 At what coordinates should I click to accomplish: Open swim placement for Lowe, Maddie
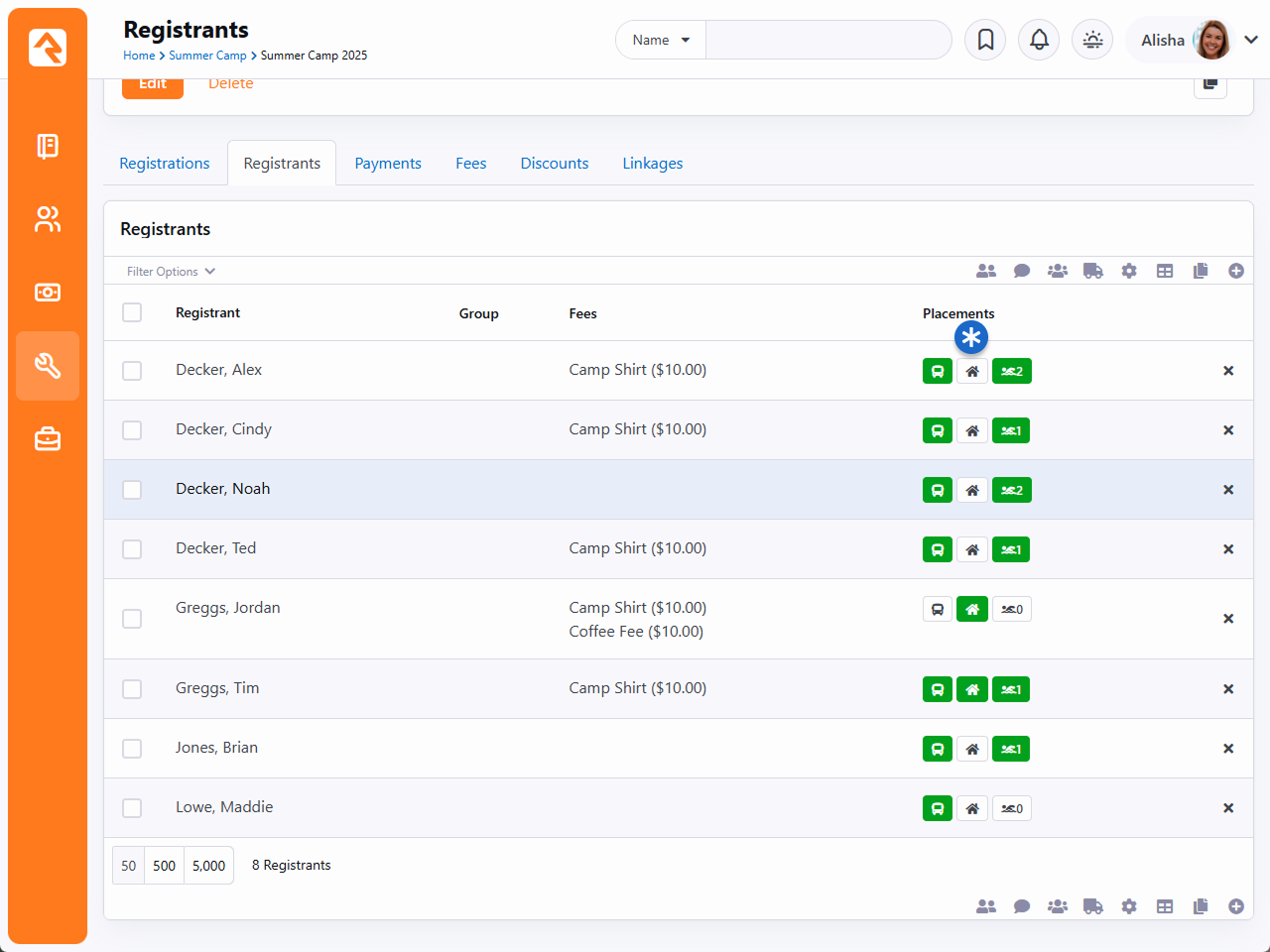(x=1011, y=809)
